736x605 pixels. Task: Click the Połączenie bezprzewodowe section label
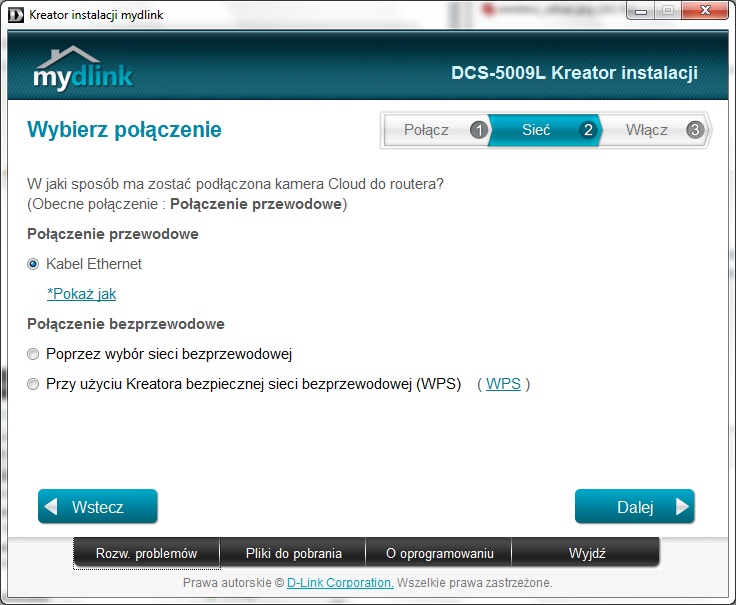tap(126, 324)
